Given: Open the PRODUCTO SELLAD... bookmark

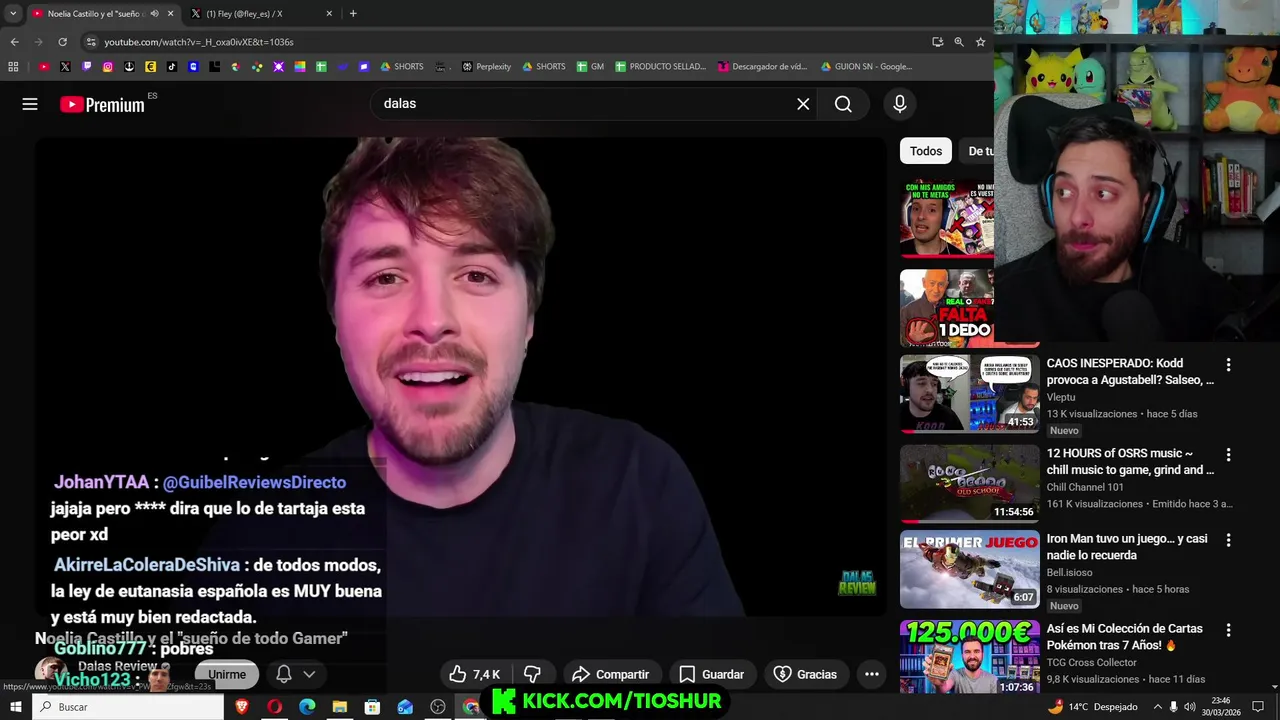Looking at the screenshot, I should [x=660, y=67].
